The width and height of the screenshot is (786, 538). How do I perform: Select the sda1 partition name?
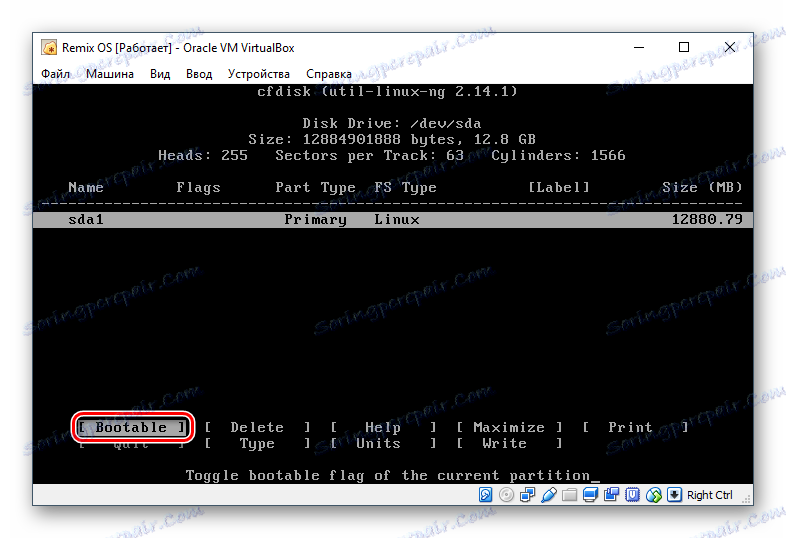click(x=86, y=220)
